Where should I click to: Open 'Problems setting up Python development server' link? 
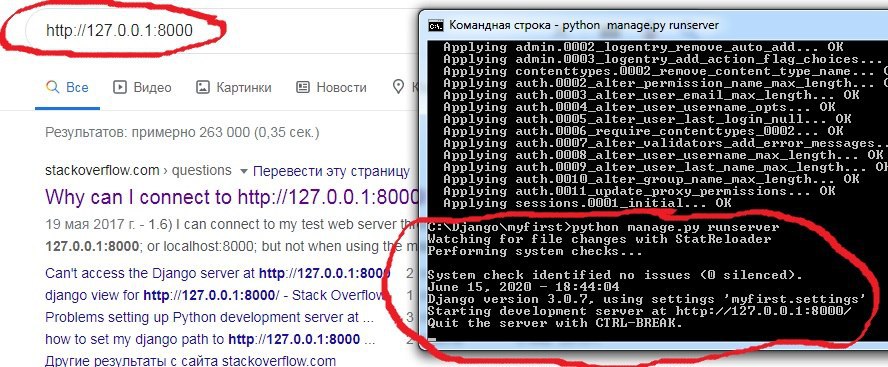click(210, 317)
